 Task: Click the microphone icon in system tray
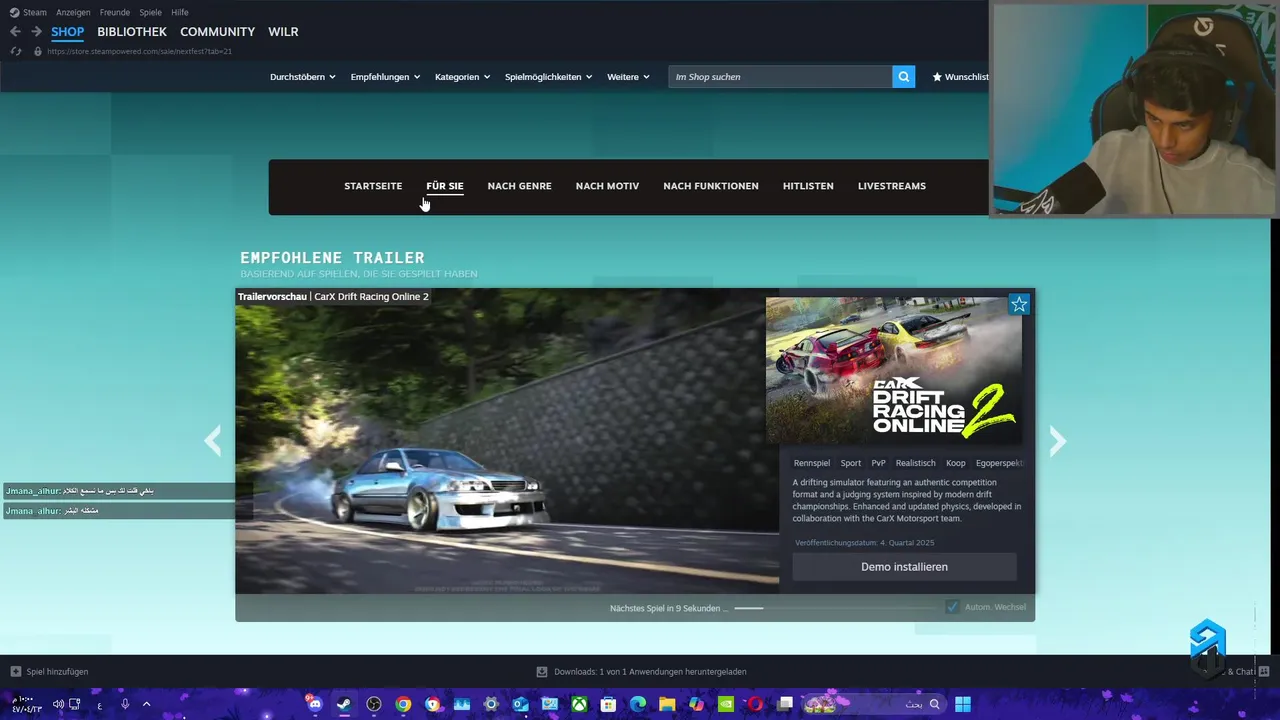[x=125, y=704]
